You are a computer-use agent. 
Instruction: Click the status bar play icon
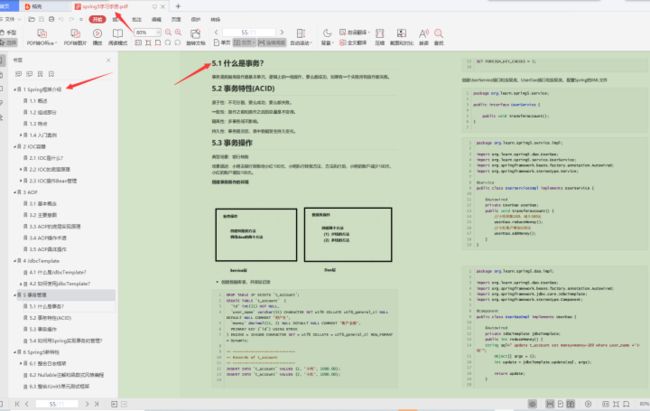tap(588, 404)
